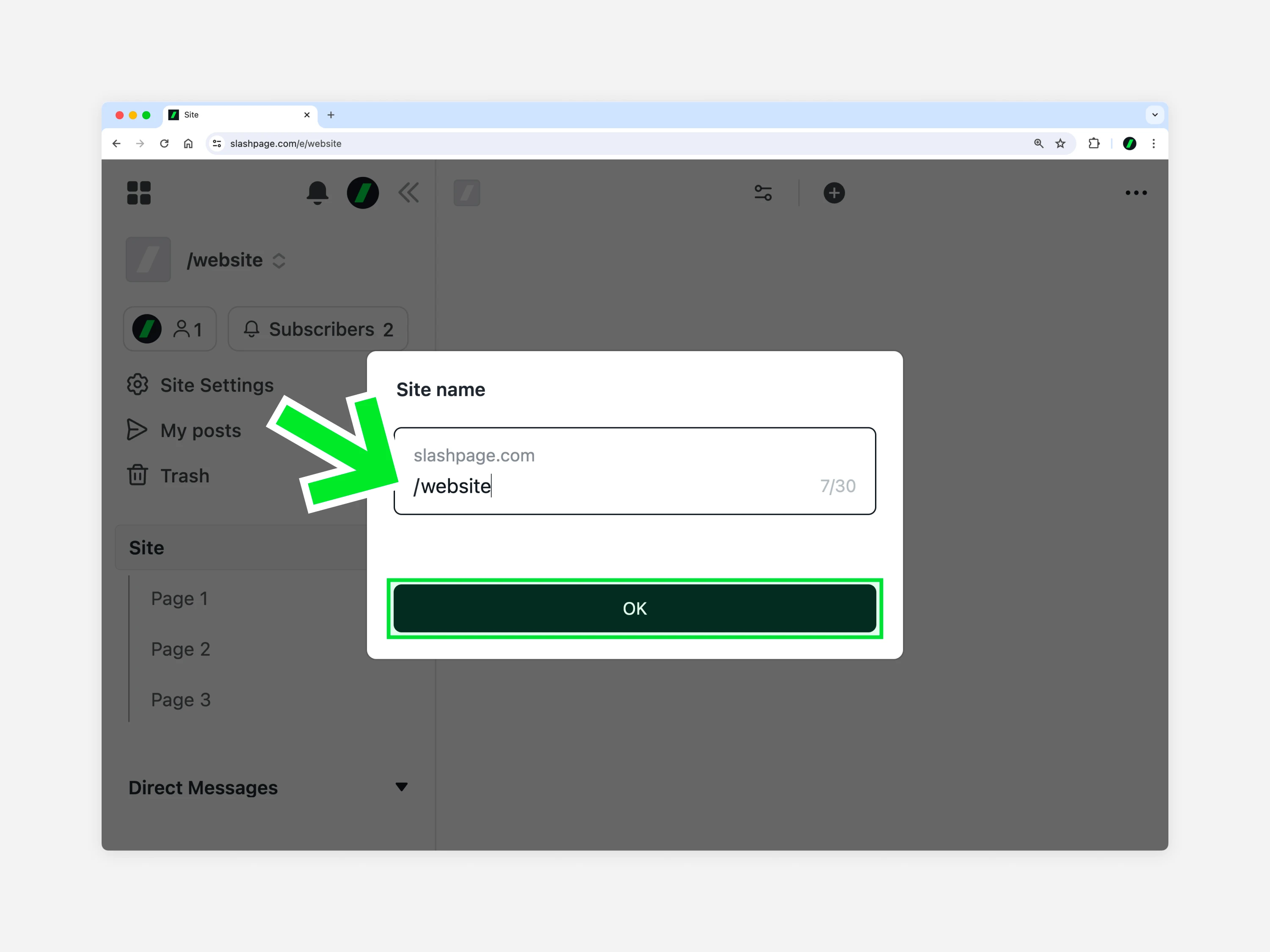The height and width of the screenshot is (952, 1270).
Task: Open Page 2 in the sidebar
Action: coord(181,649)
